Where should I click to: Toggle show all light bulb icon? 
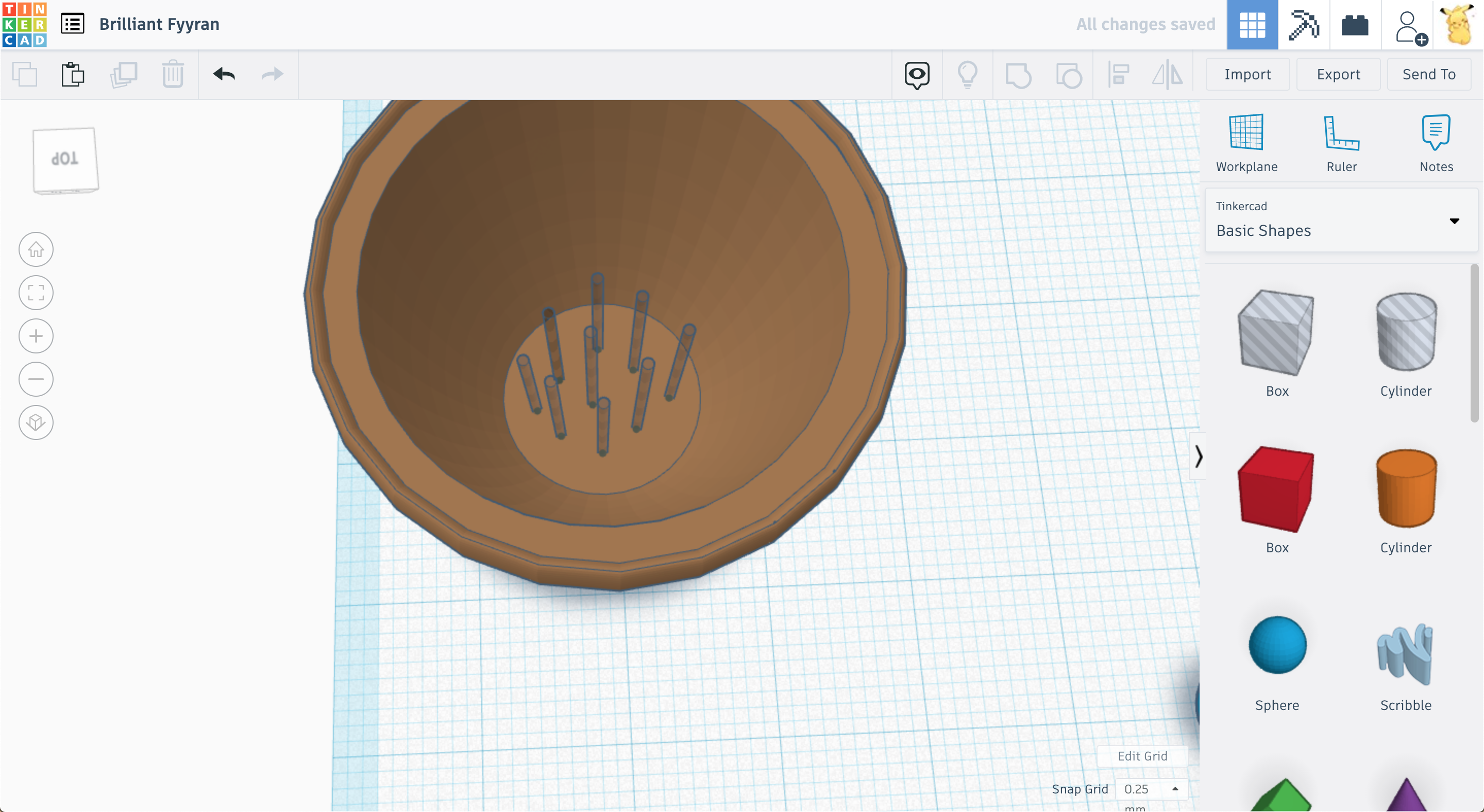click(967, 74)
